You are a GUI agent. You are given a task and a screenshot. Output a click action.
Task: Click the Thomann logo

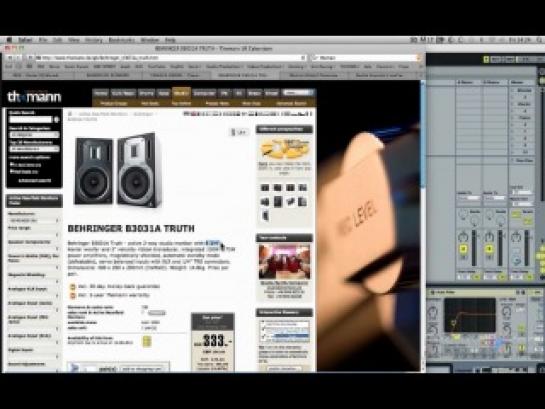(34, 97)
